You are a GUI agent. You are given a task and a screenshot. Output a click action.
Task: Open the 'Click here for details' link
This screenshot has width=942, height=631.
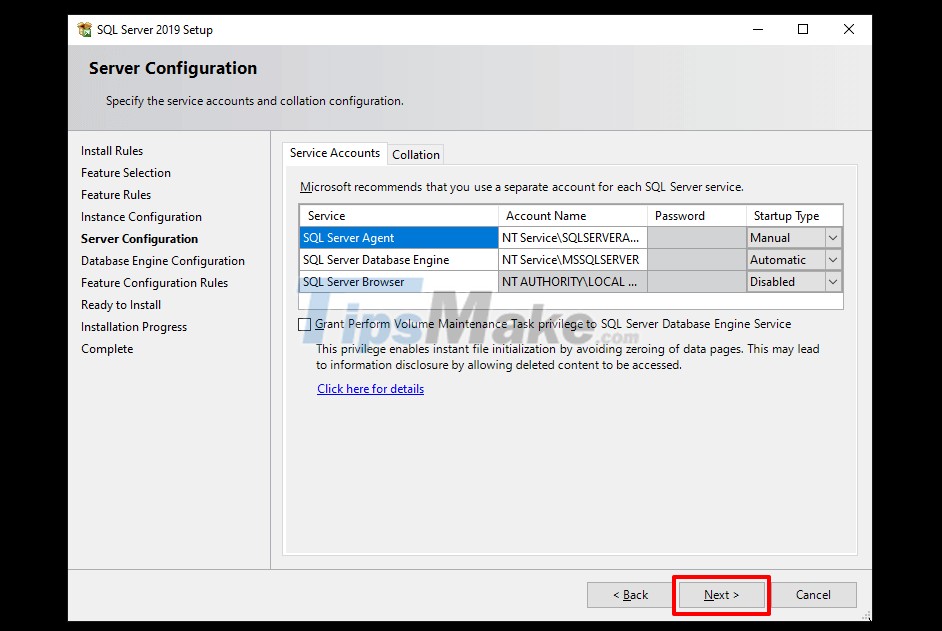[x=370, y=389]
